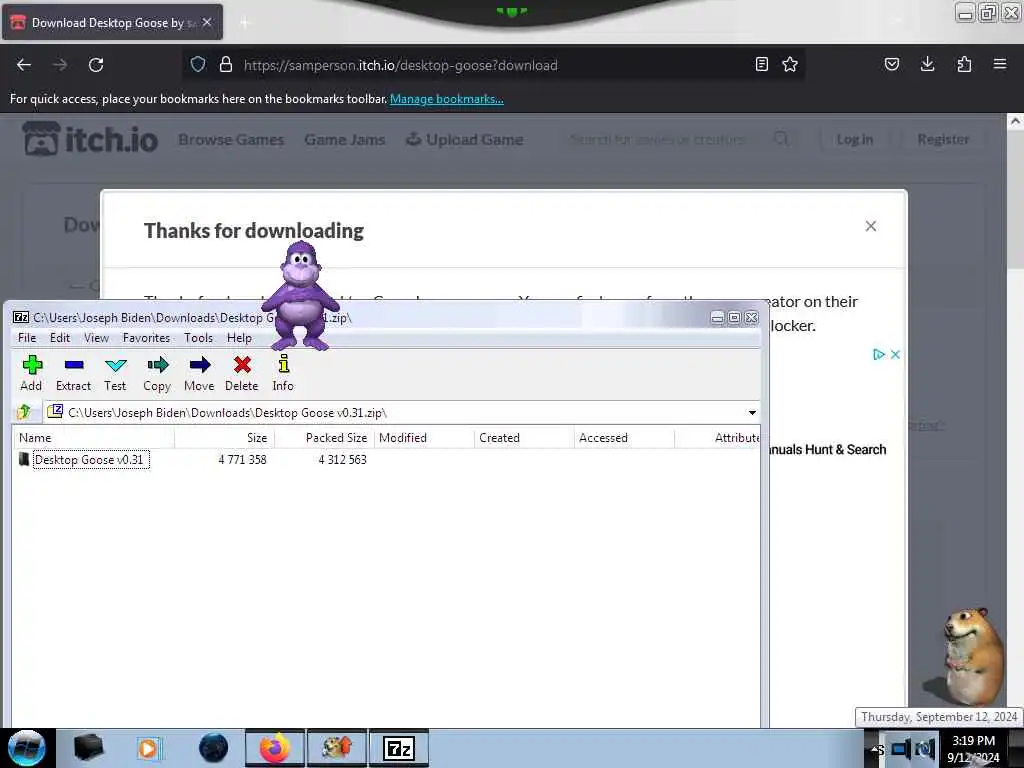
Task: Open the Firefox Extensions icon
Action: click(964, 64)
